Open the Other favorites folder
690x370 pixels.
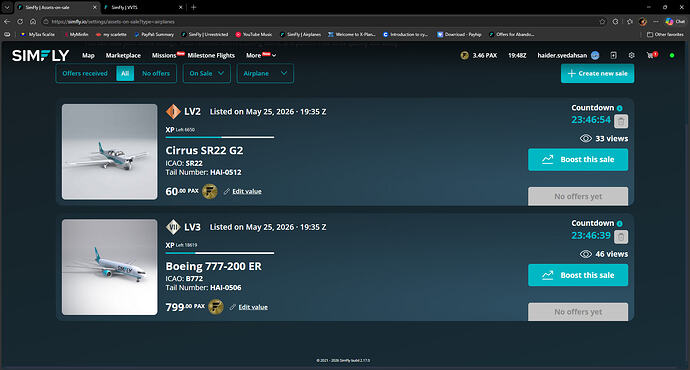point(665,34)
